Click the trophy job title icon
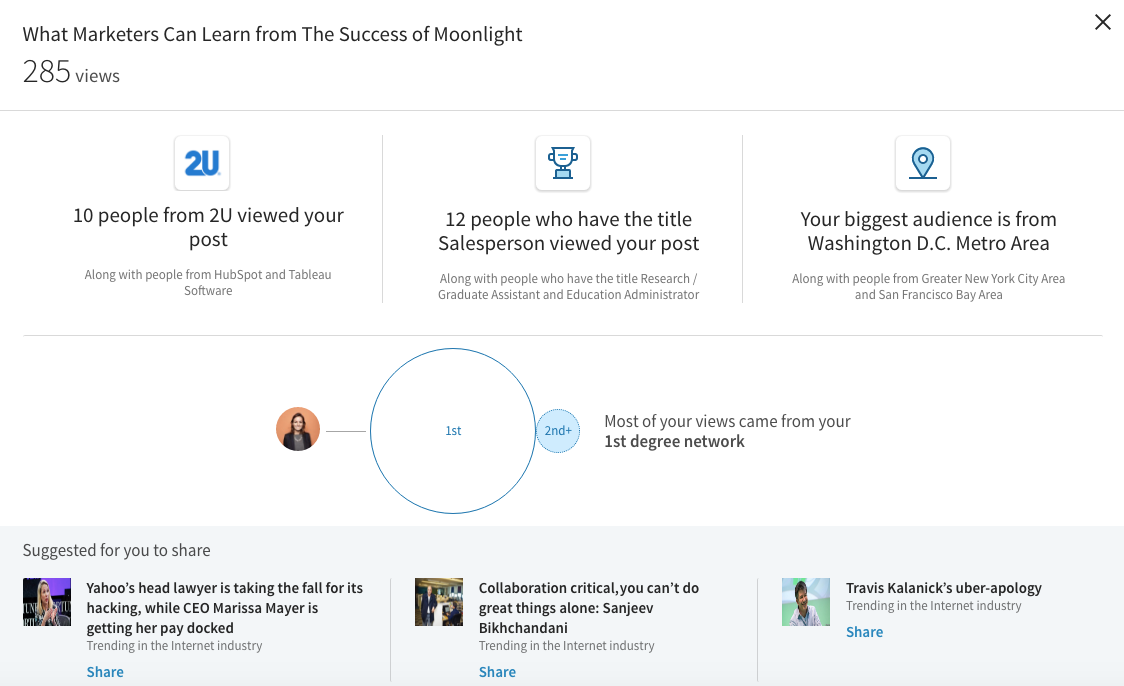Image resolution: width=1124 pixels, height=686 pixels. click(x=563, y=163)
